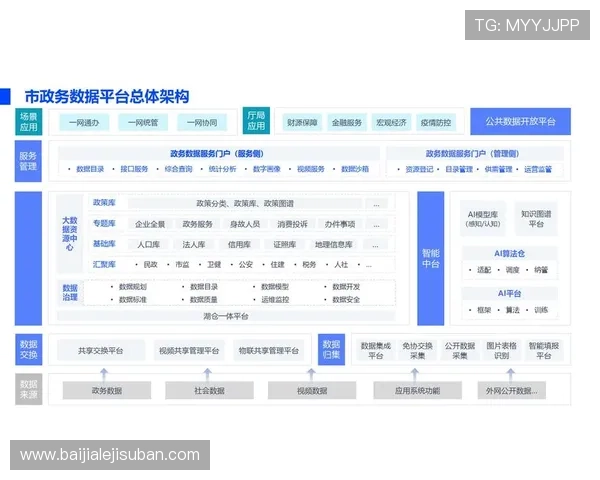Viewport: 600px width, 480px height.
Task: Select the 服务管理 side label
Action: click(x=28, y=161)
